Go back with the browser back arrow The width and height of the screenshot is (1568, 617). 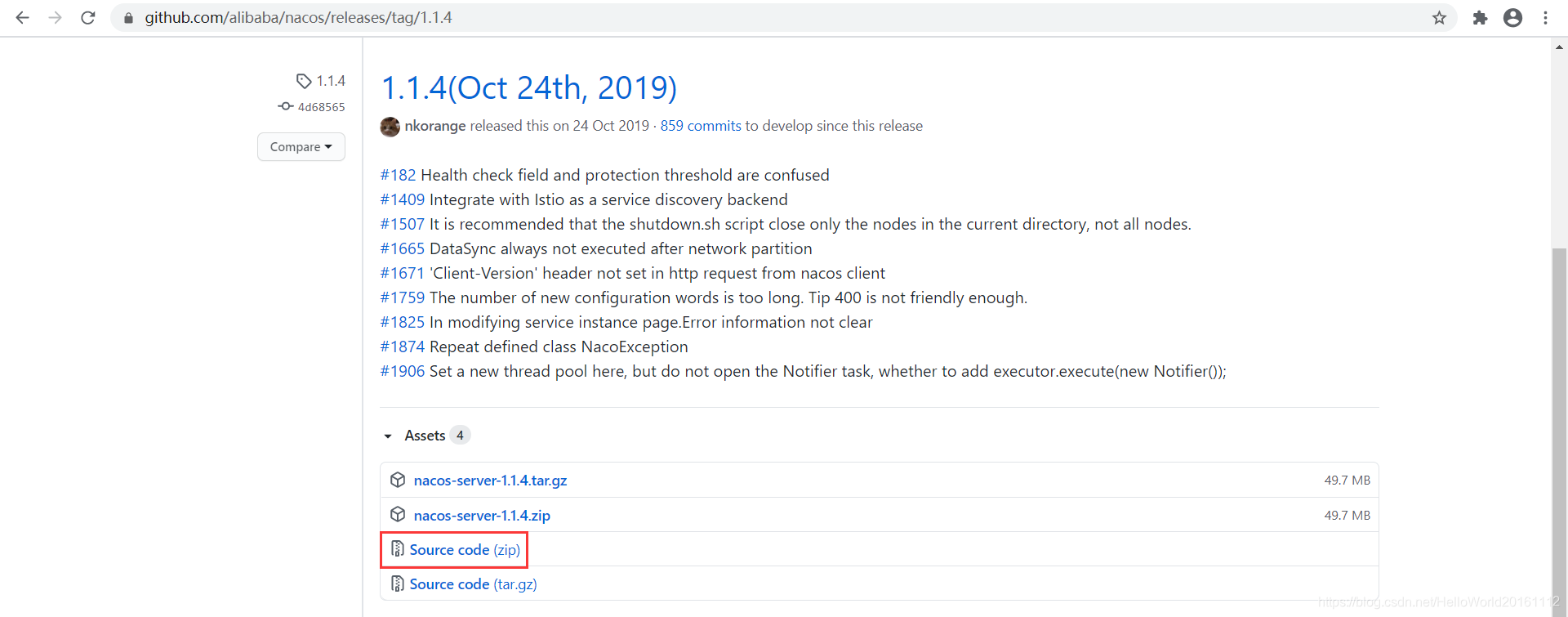point(22,17)
